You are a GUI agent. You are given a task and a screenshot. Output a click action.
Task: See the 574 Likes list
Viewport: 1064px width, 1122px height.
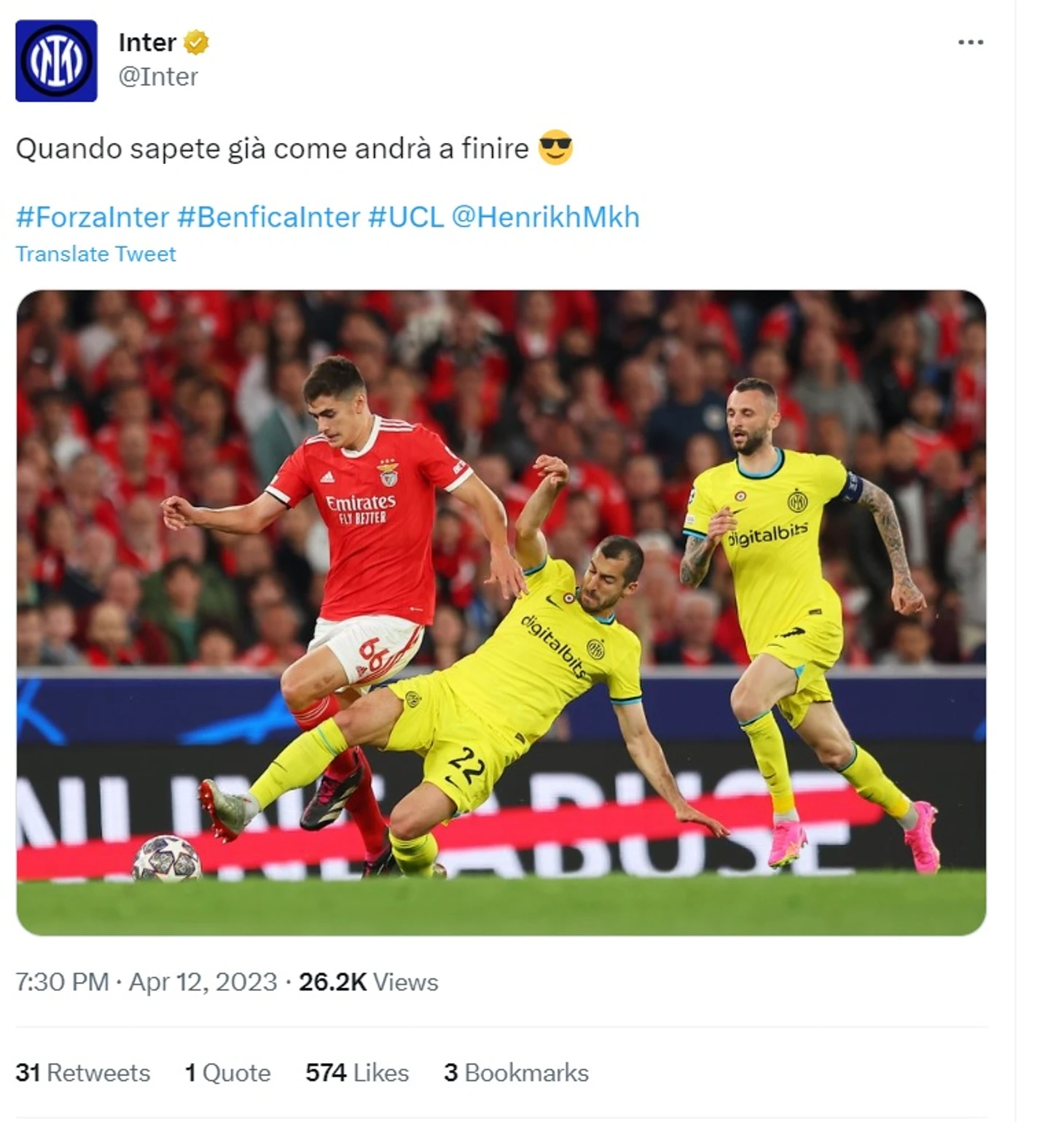coord(357,1072)
